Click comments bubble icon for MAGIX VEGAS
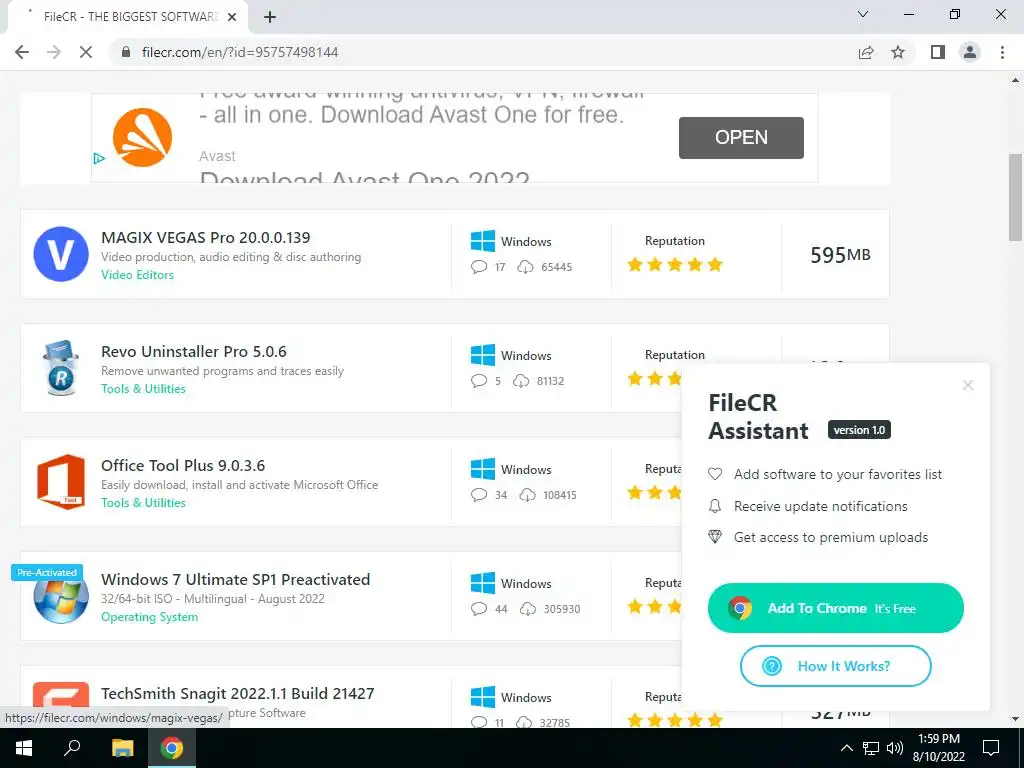Image resolution: width=1024 pixels, height=768 pixels. coord(479,266)
